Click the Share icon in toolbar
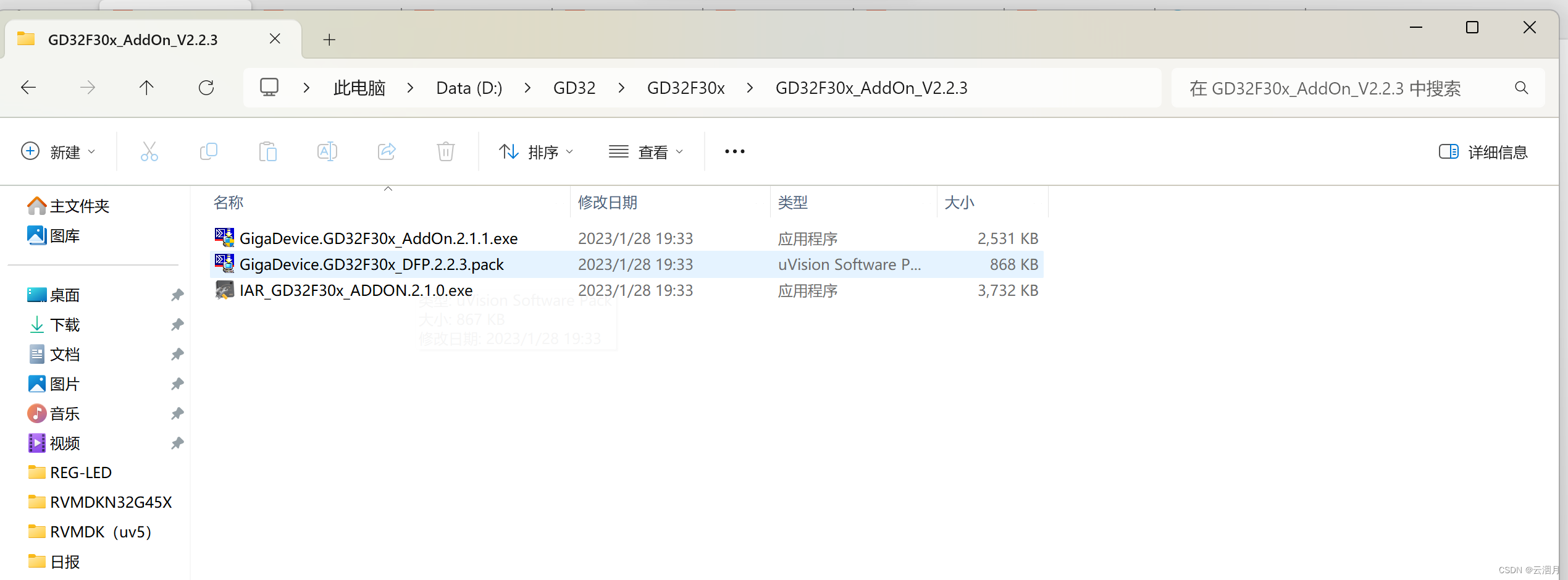 (x=387, y=151)
